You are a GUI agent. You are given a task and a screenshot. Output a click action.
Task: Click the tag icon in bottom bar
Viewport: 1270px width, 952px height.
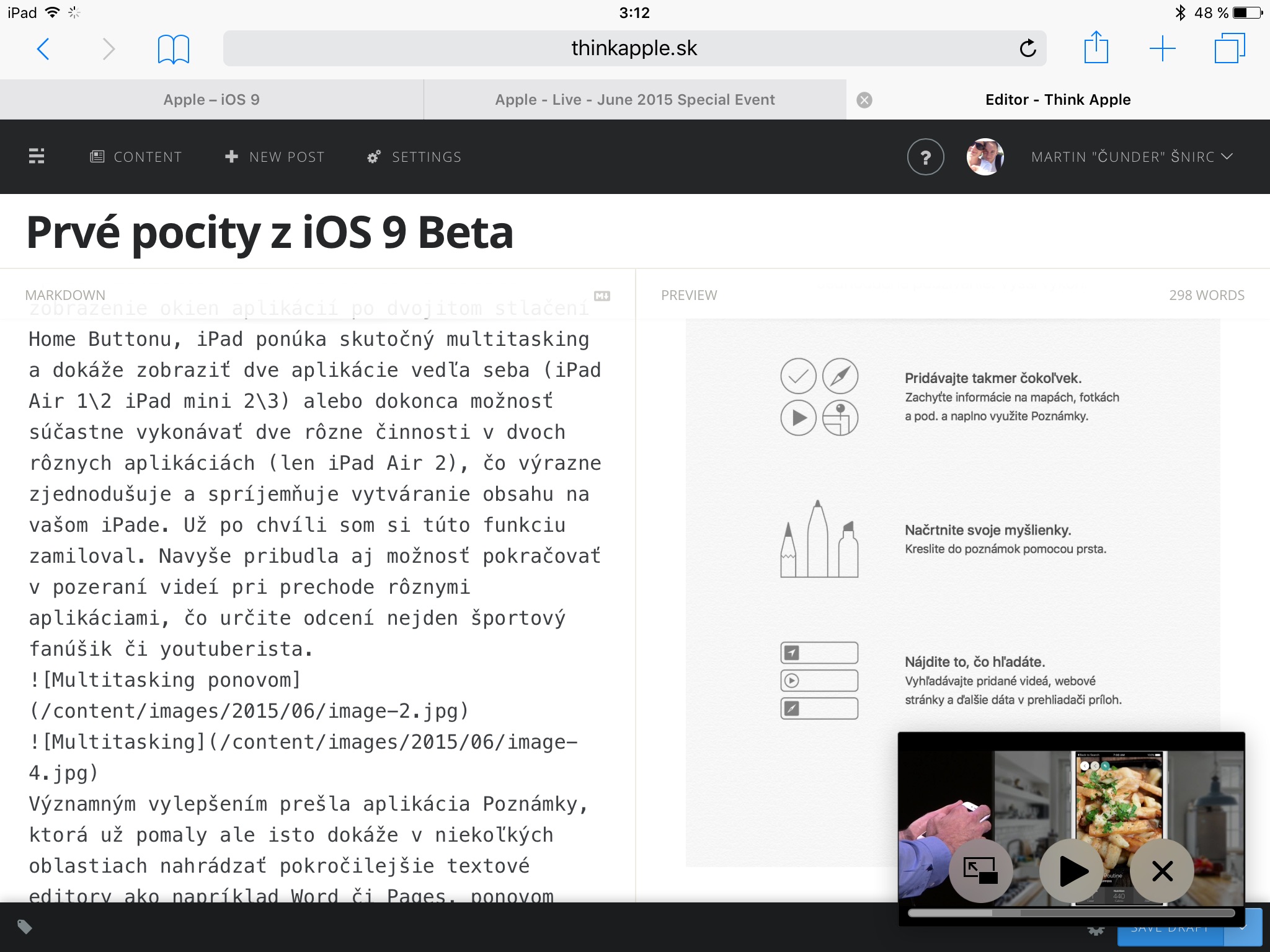(25, 927)
